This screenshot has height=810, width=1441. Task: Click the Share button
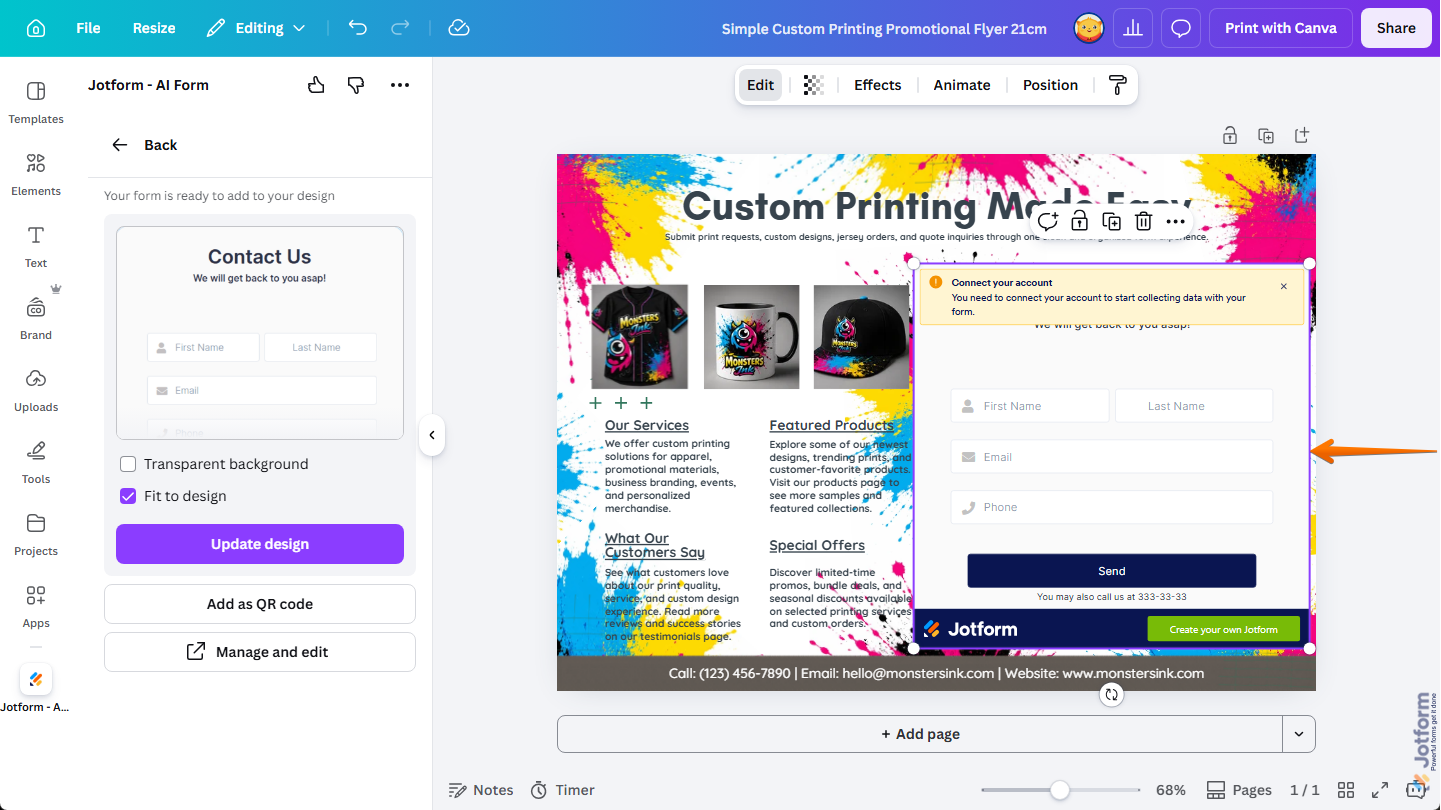pyautogui.click(x=1396, y=28)
